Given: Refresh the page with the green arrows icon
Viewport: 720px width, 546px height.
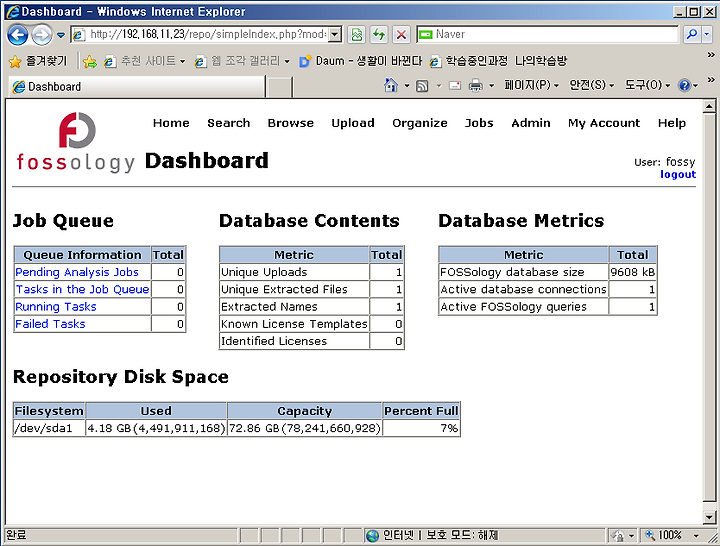Looking at the screenshot, I should pyautogui.click(x=379, y=34).
